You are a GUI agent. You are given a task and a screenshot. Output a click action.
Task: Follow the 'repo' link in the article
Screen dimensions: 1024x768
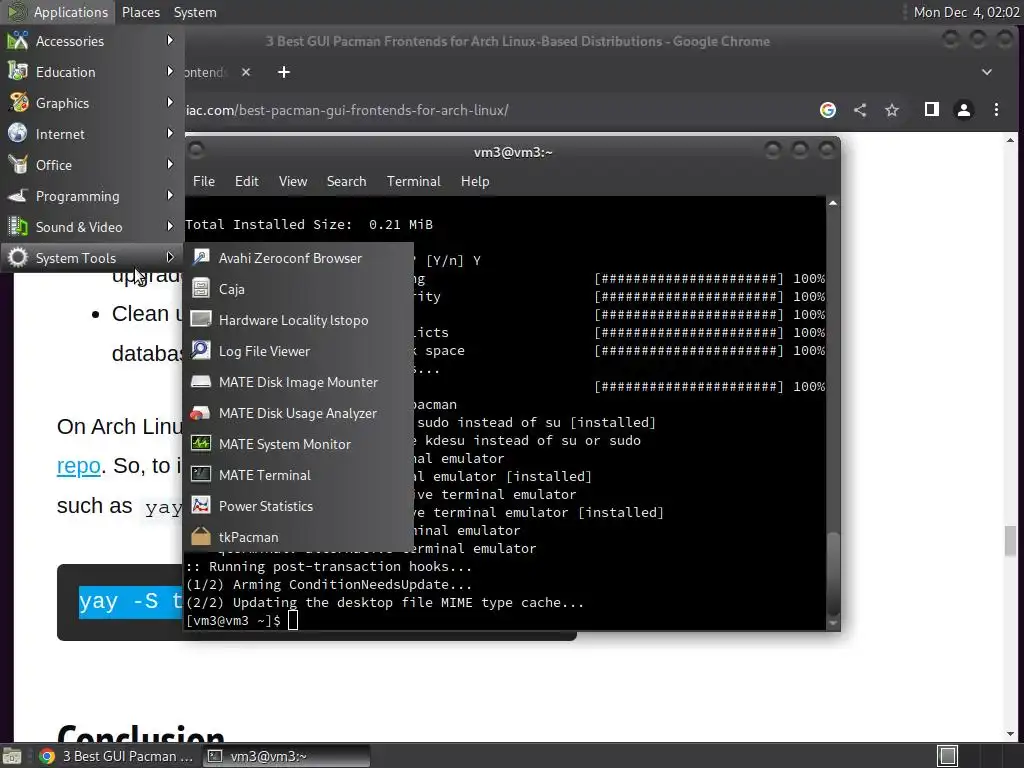78,466
